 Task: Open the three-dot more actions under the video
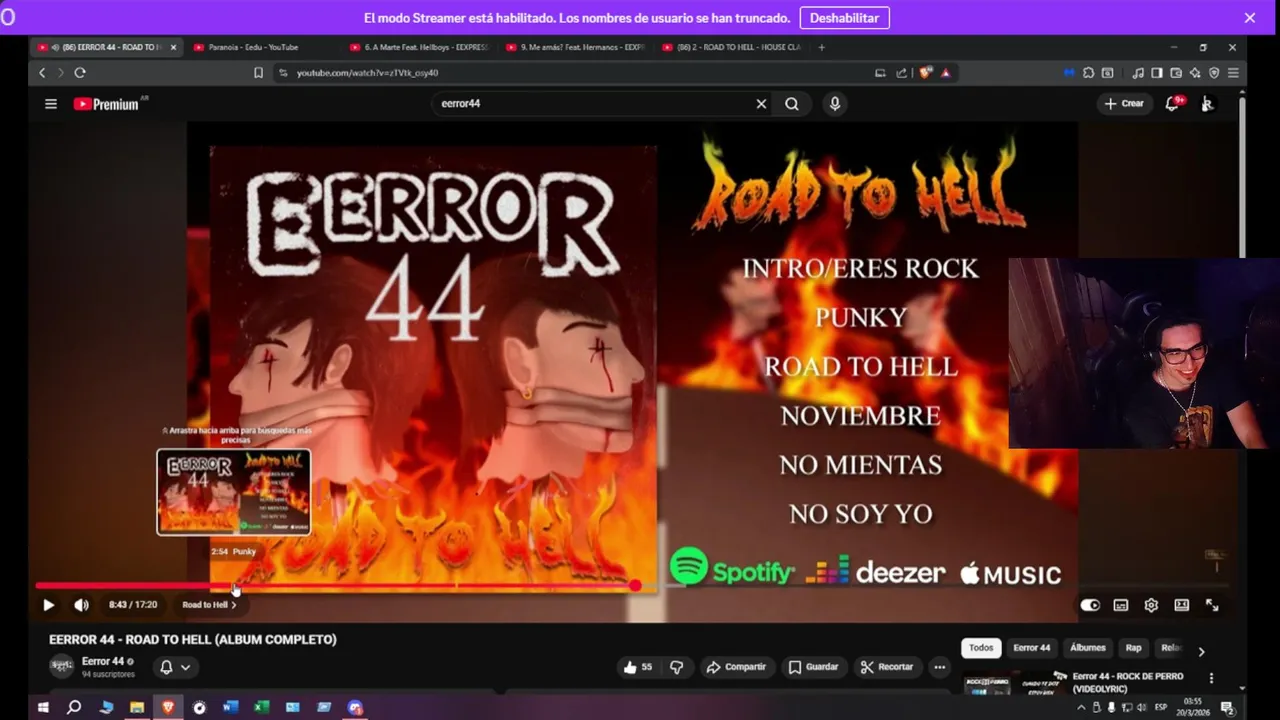(939, 667)
